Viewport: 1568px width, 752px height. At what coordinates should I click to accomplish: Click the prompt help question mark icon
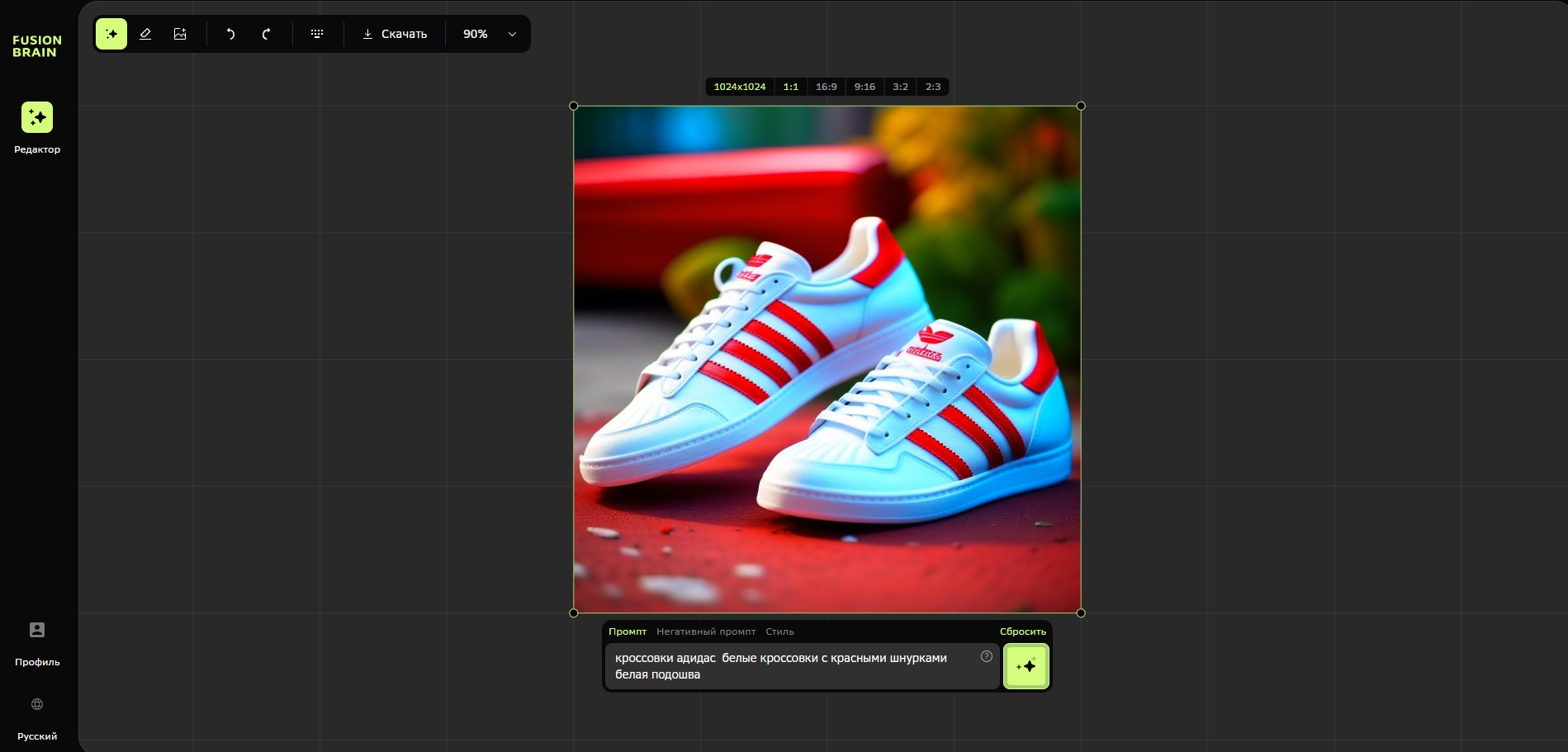(986, 657)
